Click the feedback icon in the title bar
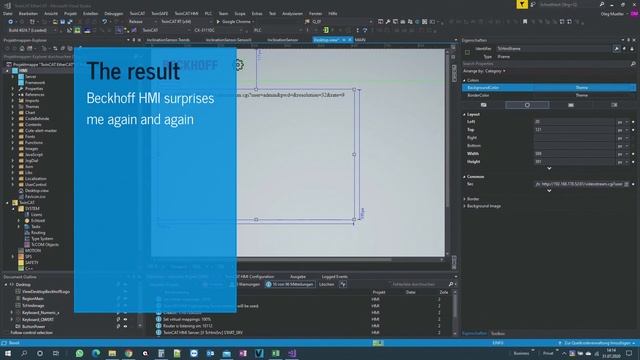The image size is (640, 360). [x=533, y=4]
